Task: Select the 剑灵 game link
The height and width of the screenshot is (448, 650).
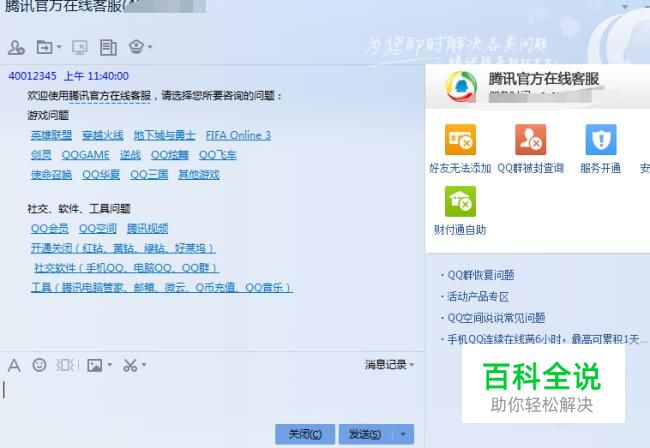Action: [x=41, y=155]
